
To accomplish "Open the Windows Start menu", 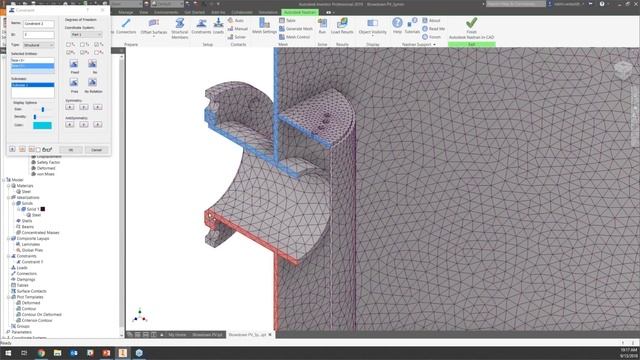I will 8,353.
